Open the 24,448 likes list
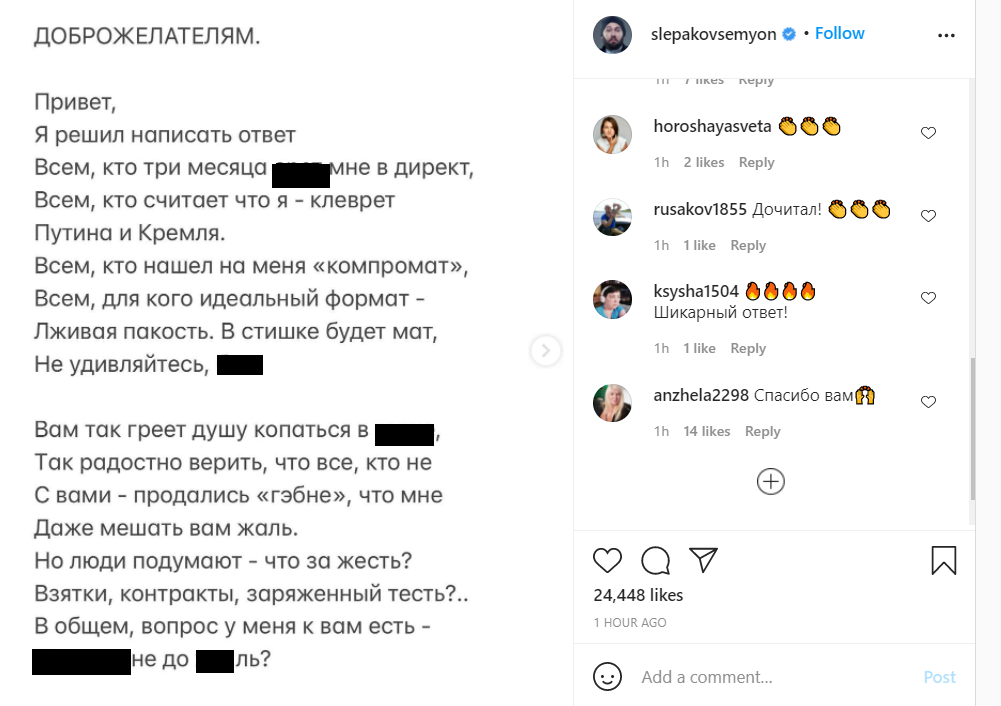The width and height of the screenshot is (1001, 706). coord(640,595)
